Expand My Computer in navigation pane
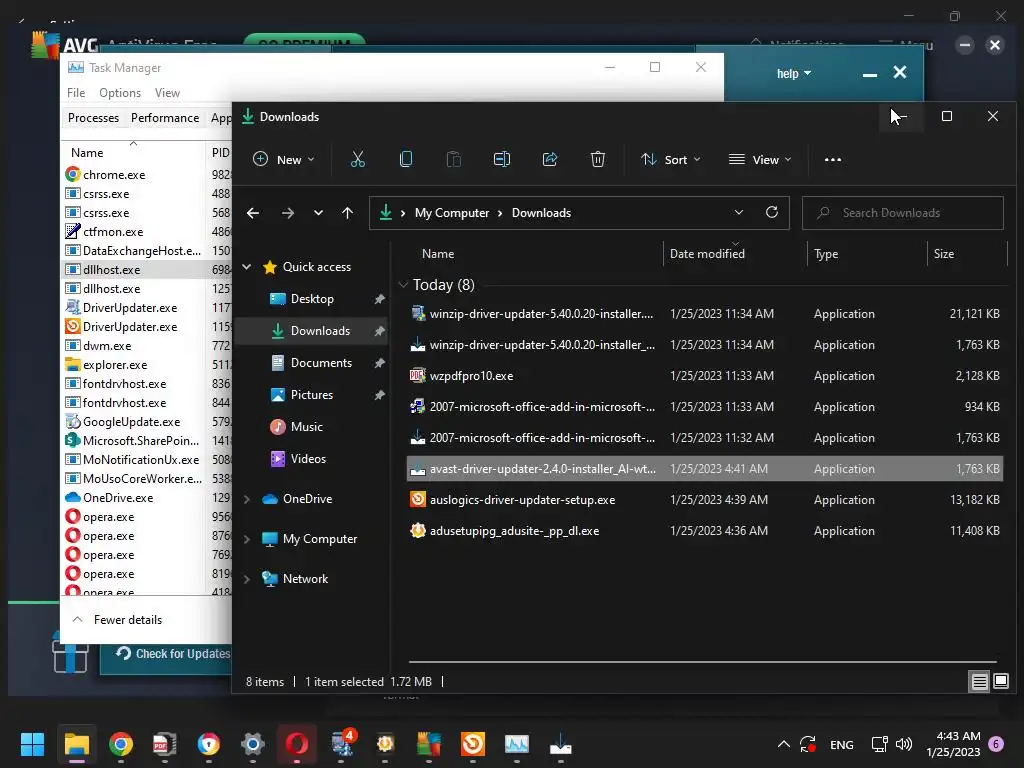1024x768 pixels. pos(247,539)
